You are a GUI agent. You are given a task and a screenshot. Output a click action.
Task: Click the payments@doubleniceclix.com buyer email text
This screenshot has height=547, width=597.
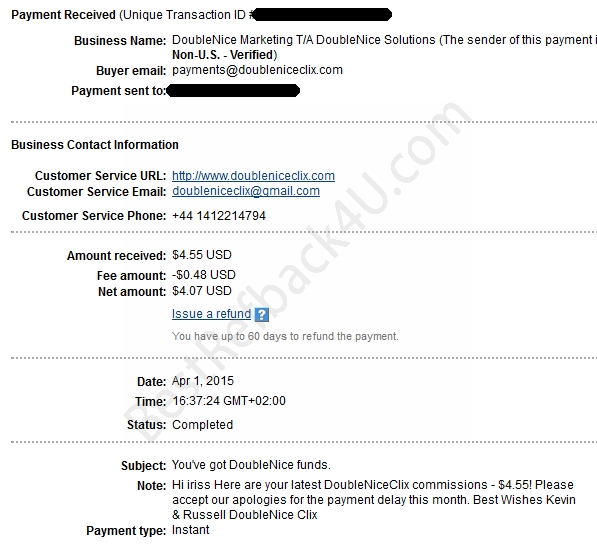pyautogui.click(x=257, y=70)
